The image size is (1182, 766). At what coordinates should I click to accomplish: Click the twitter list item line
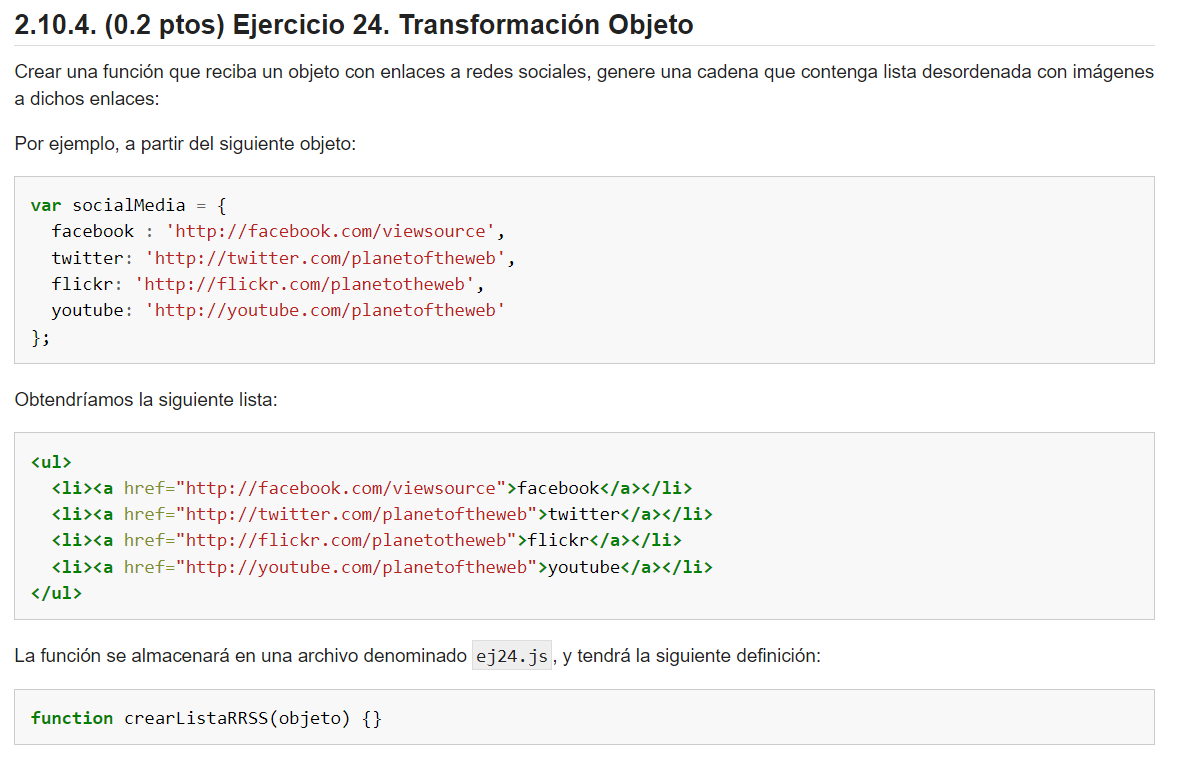pos(382,514)
